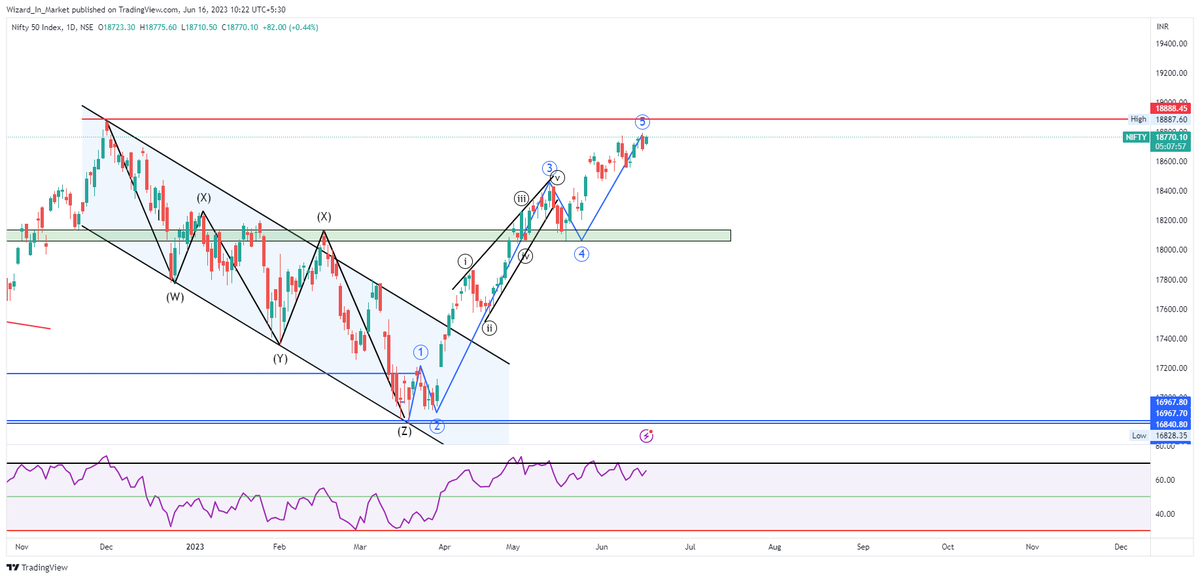Select the circled iii sub-wave label
The width and height of the screenshot is (1200, 579).
[x=522, y=198]
